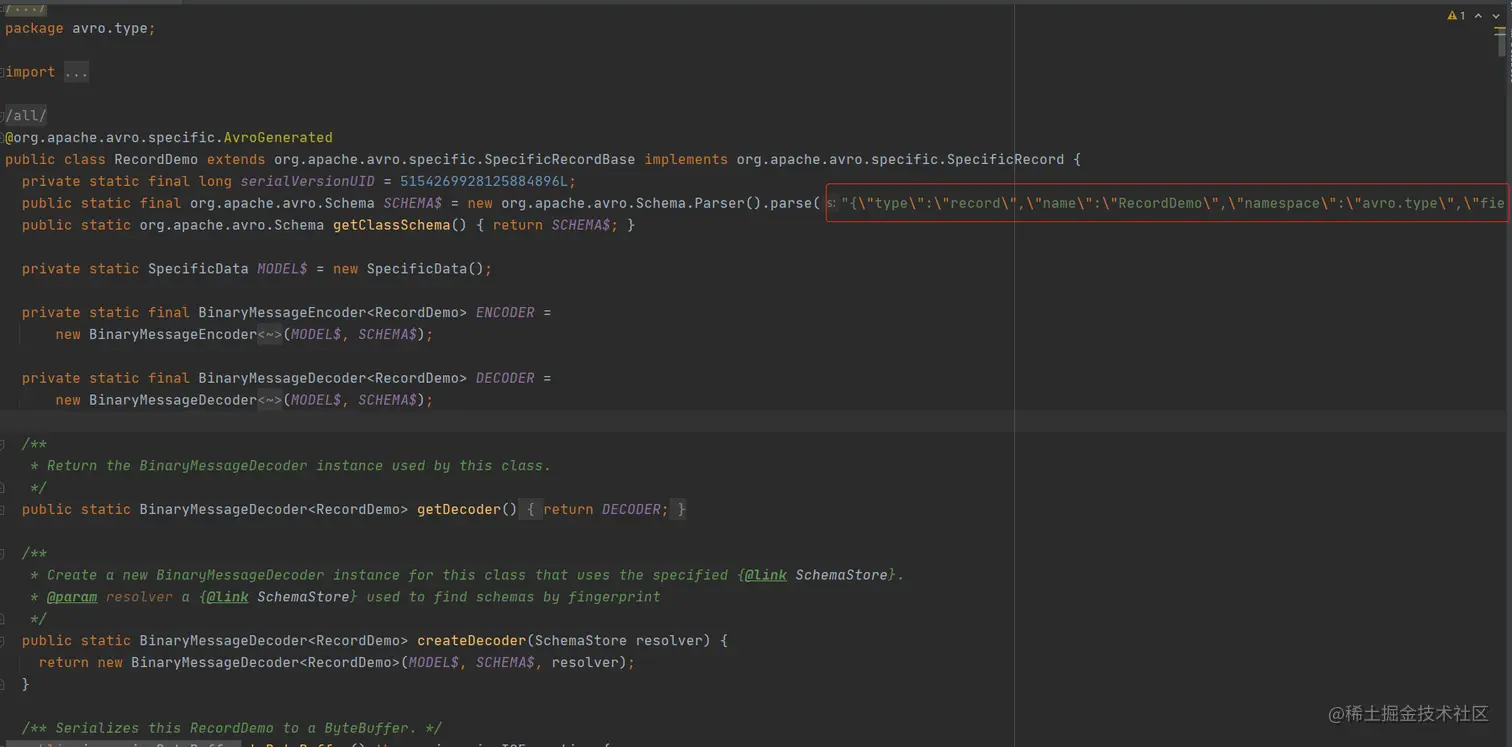Click 'package avro.type;' statement
This screenshot has height=747, width=1512.
80,28
